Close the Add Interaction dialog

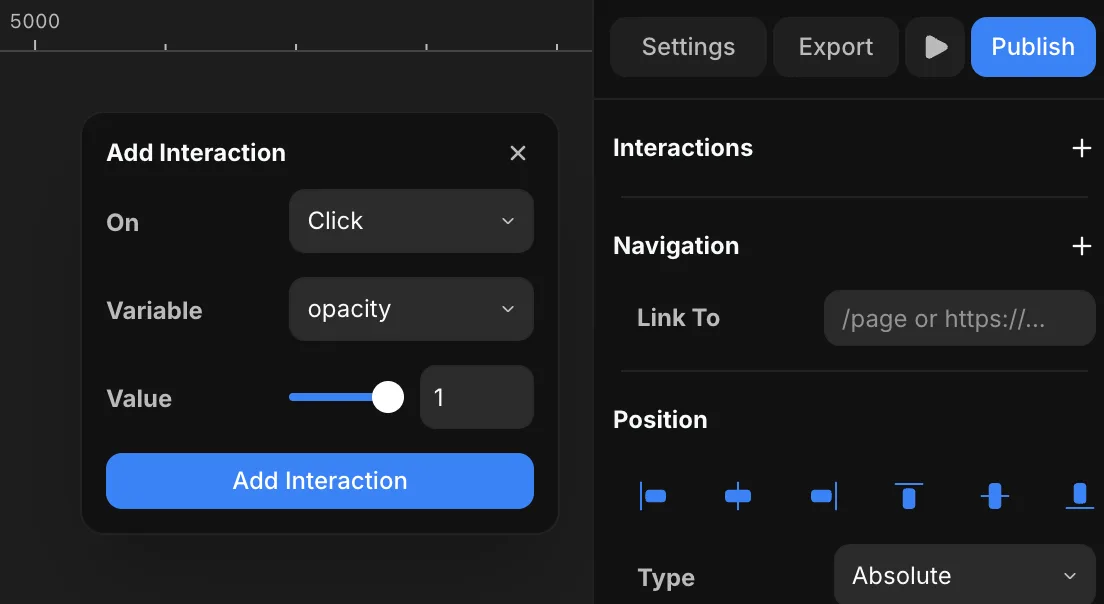click(518, 153)
